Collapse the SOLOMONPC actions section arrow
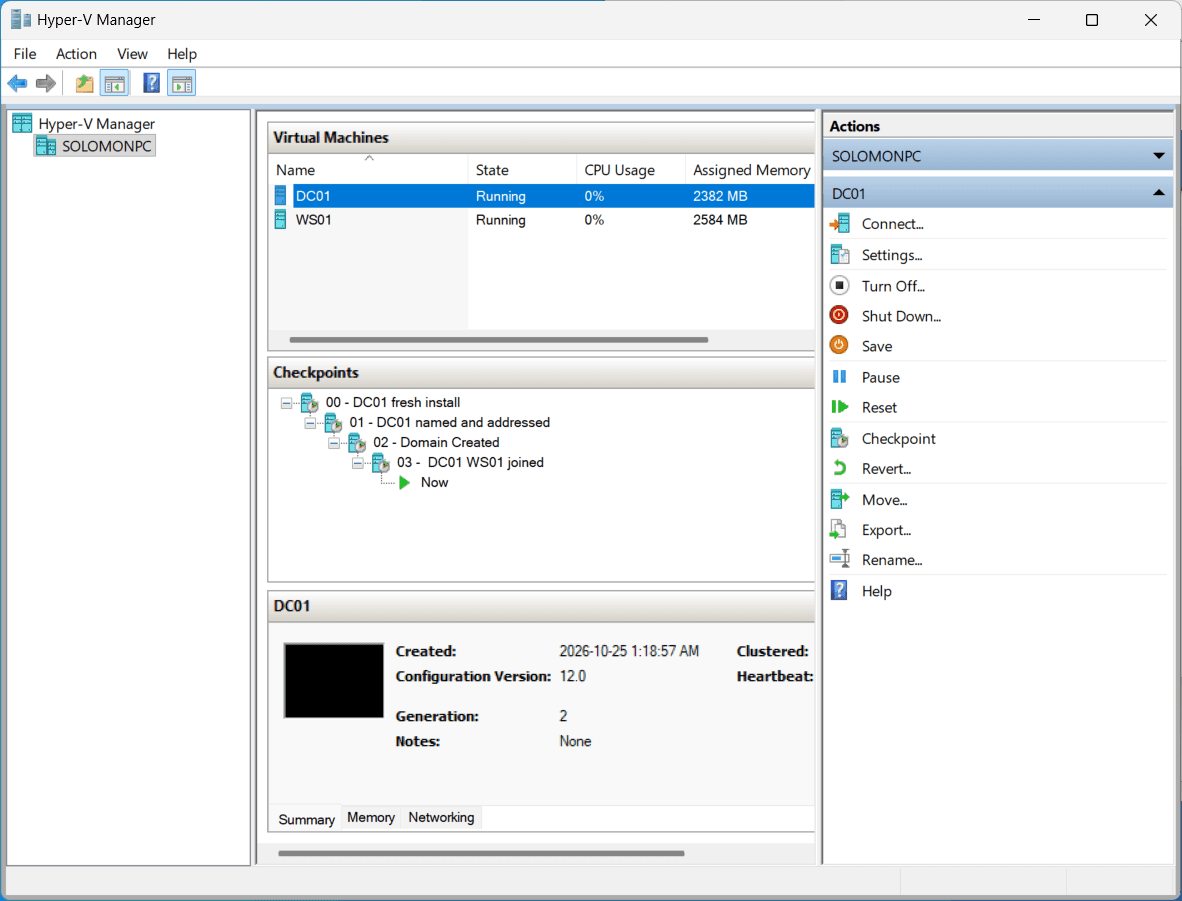This screenshot has height=901, width=1182. click(x=1159, y=156)
